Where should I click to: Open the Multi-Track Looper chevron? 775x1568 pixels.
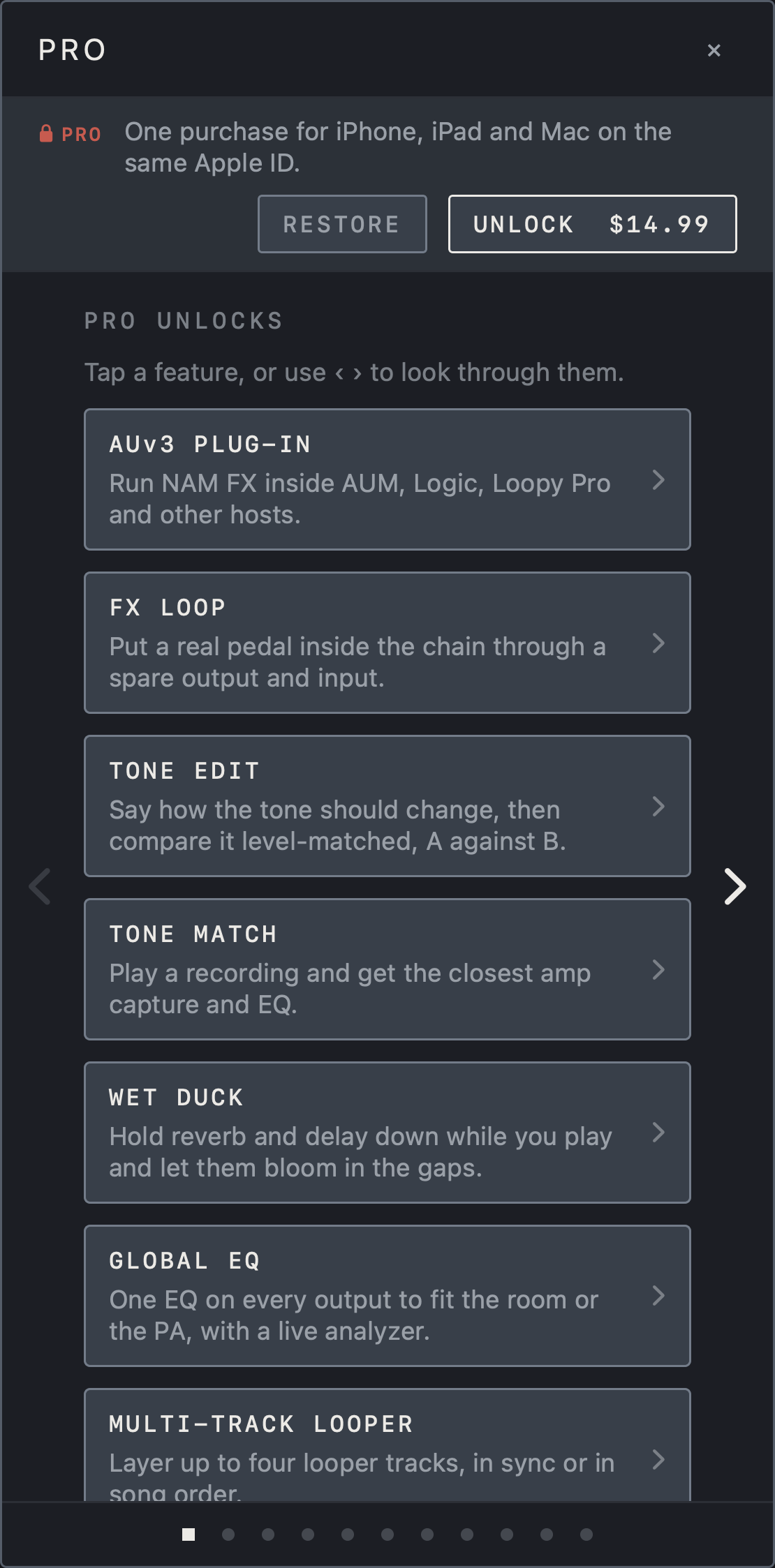(x=658, y=1459)
